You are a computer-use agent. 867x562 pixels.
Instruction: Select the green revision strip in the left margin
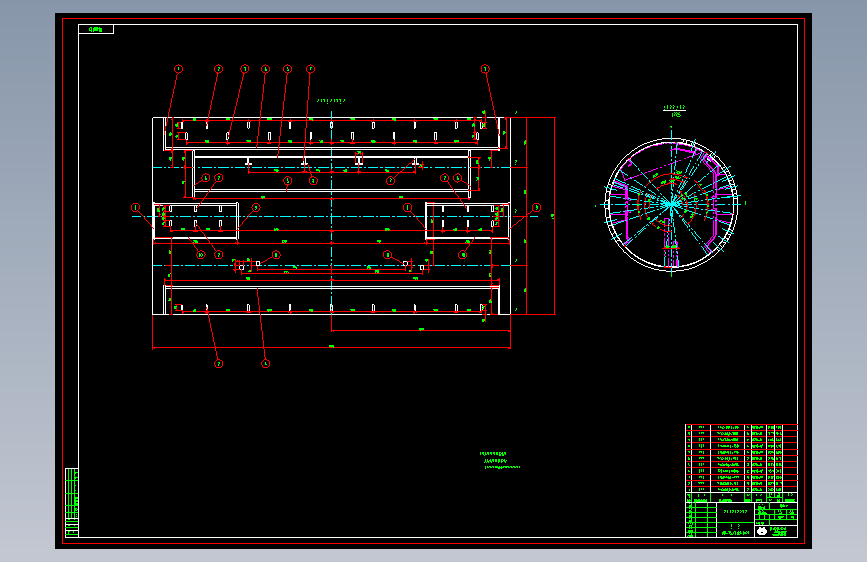(72, 502)
